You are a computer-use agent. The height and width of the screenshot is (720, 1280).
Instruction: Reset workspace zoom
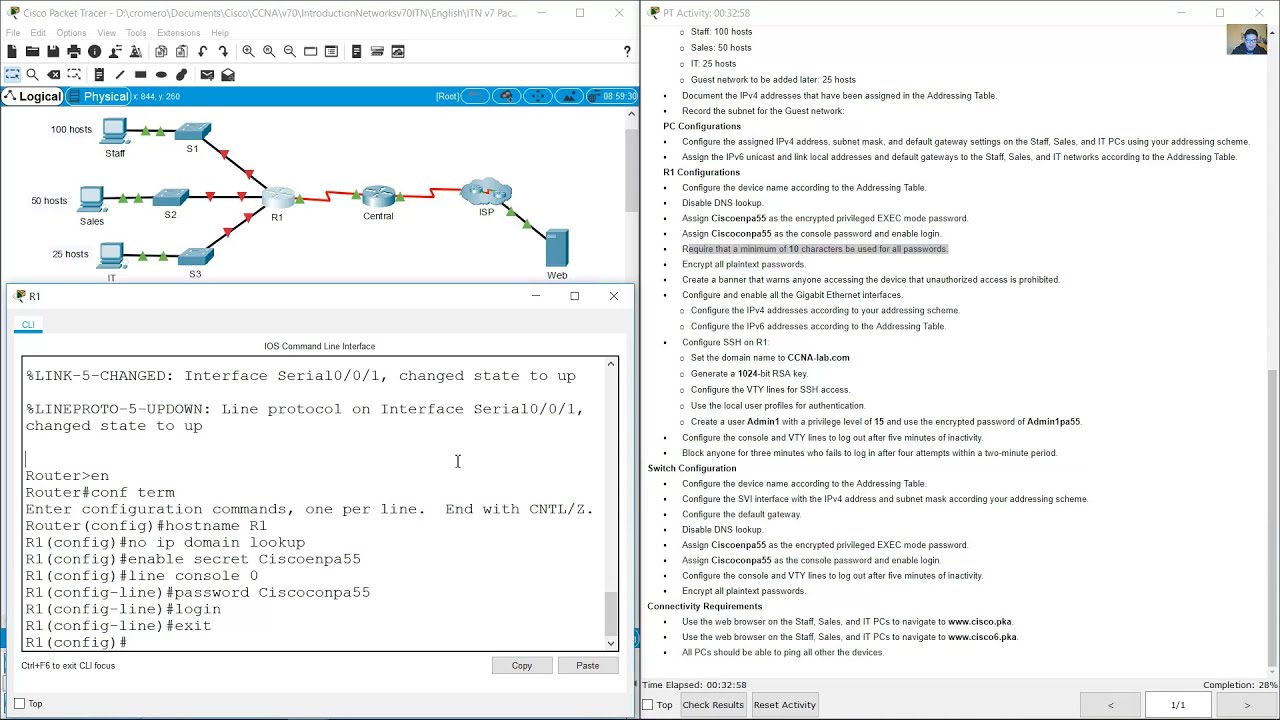point(269,51)
